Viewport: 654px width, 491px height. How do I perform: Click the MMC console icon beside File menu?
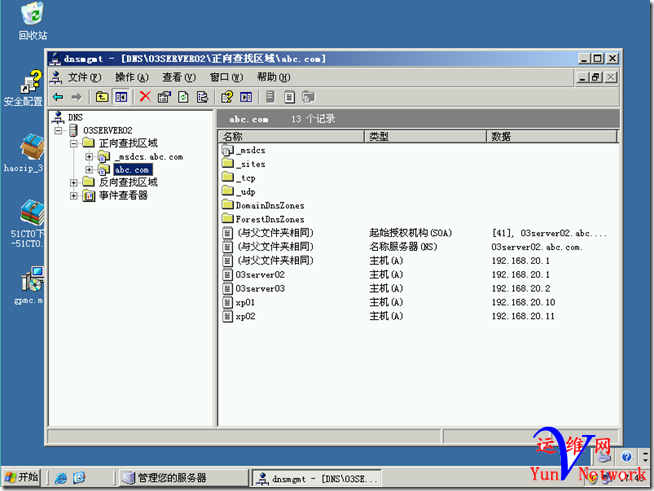point(56,77)
